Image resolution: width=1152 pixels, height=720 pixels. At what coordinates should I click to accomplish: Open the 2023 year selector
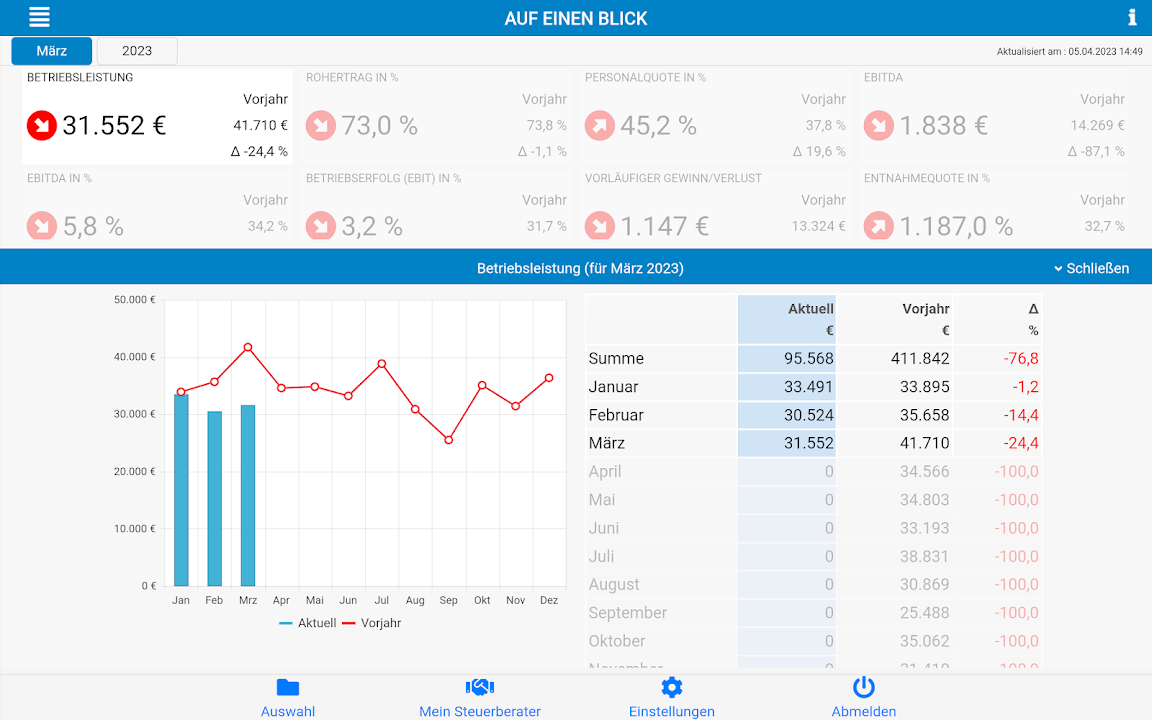point(137,51)
